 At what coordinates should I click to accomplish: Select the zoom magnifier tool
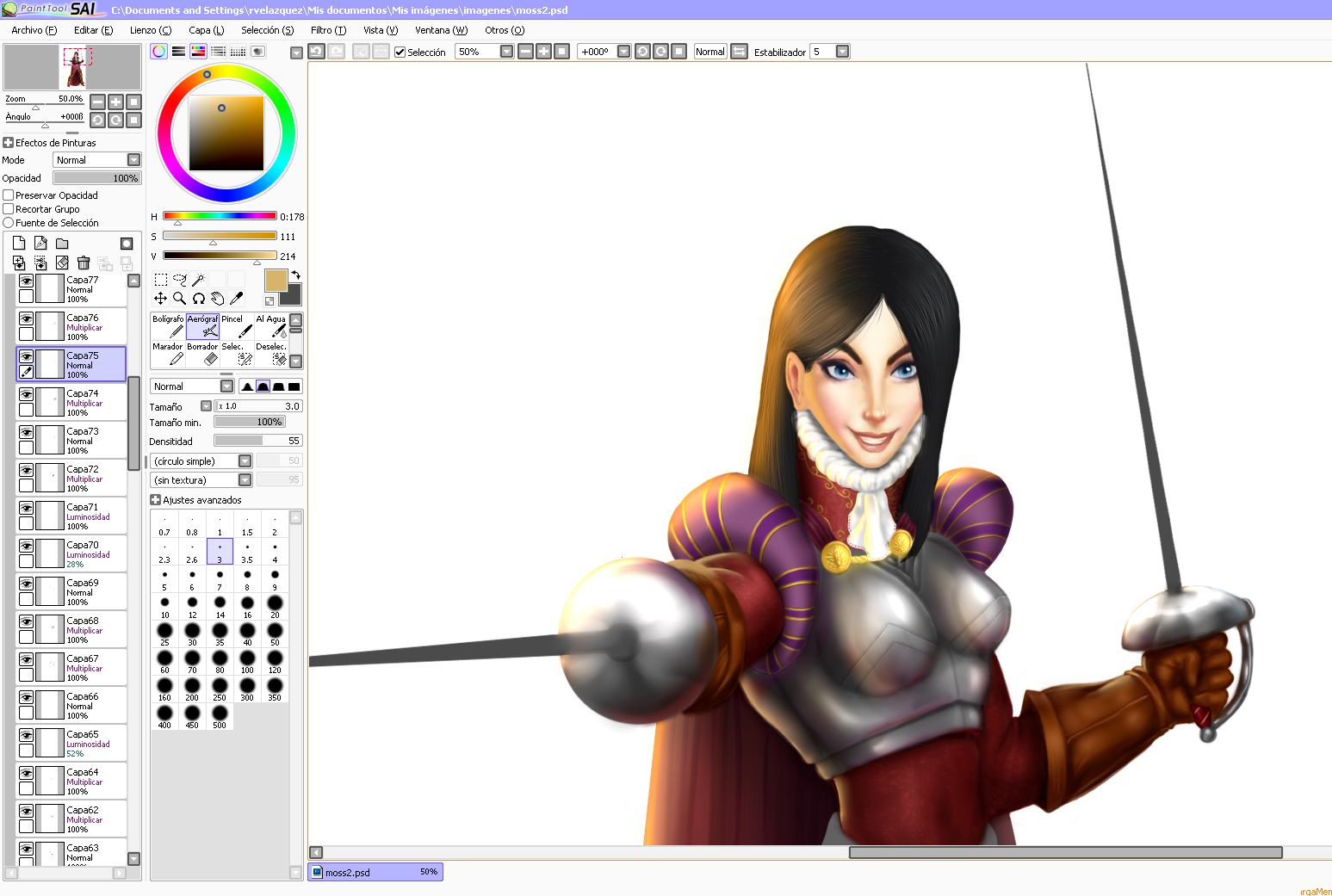179,299
